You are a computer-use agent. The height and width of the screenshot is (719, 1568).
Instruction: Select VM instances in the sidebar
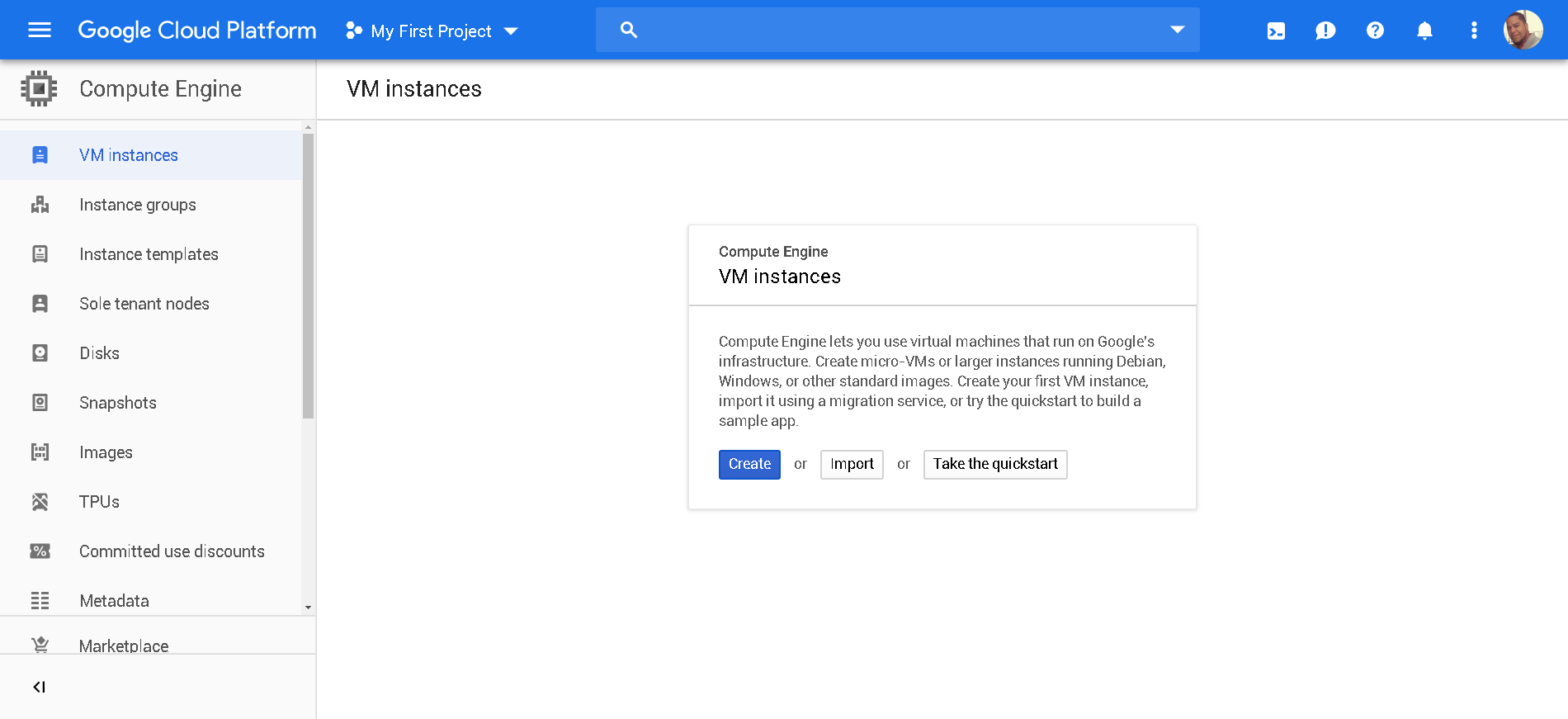click(151, 155)
